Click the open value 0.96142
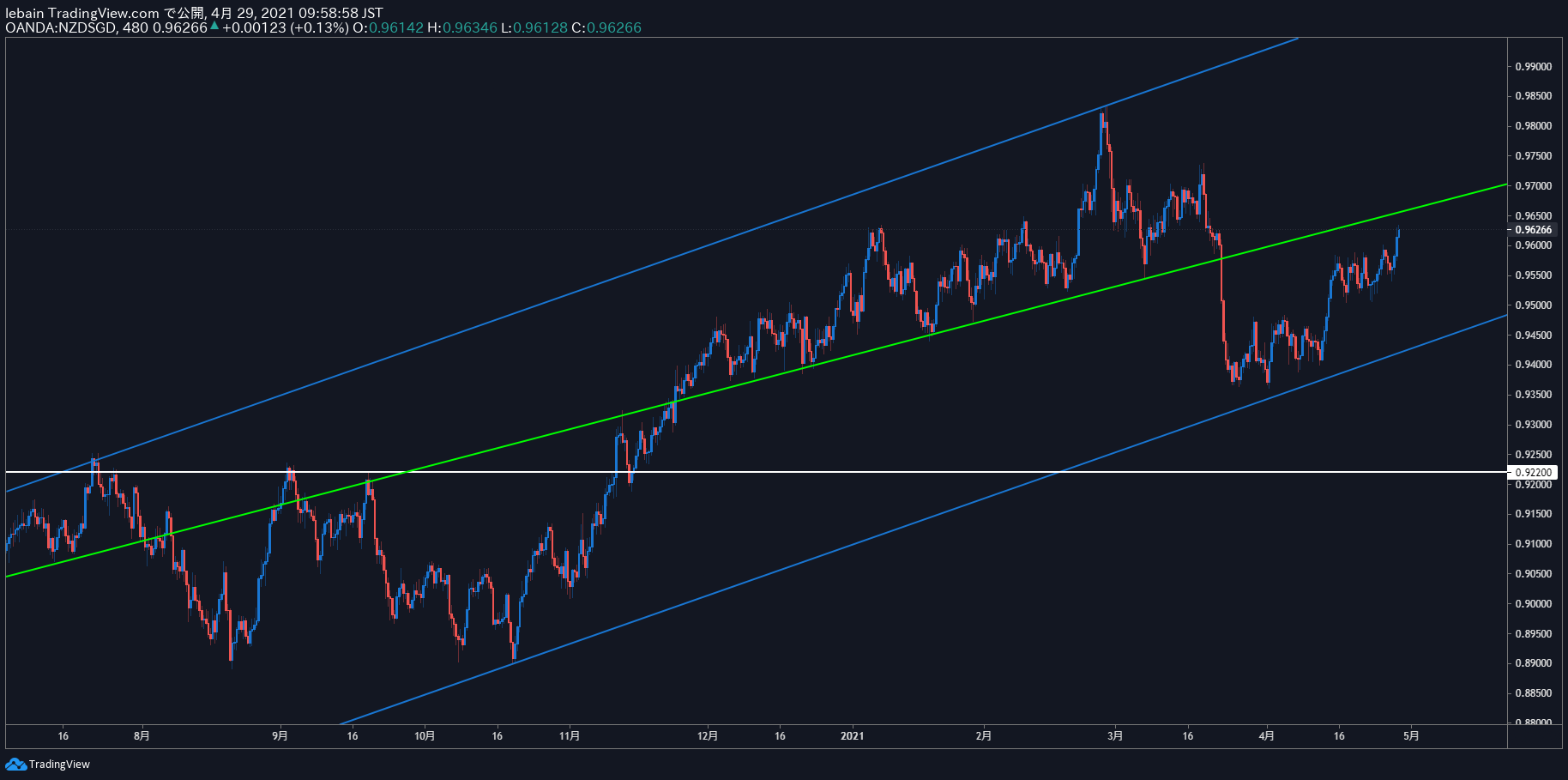The width and height of the screenshot is (1568, 780). coord(396,27)
